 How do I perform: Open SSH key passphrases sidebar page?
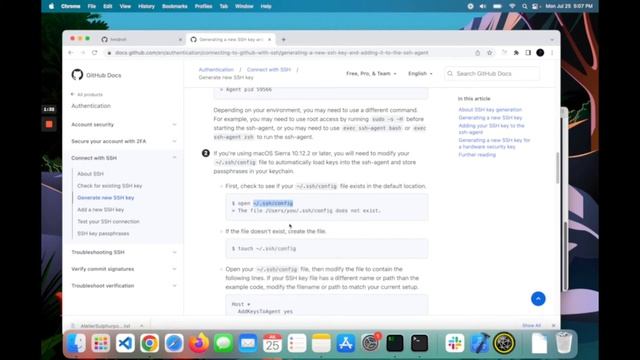[x=103, y=233]
